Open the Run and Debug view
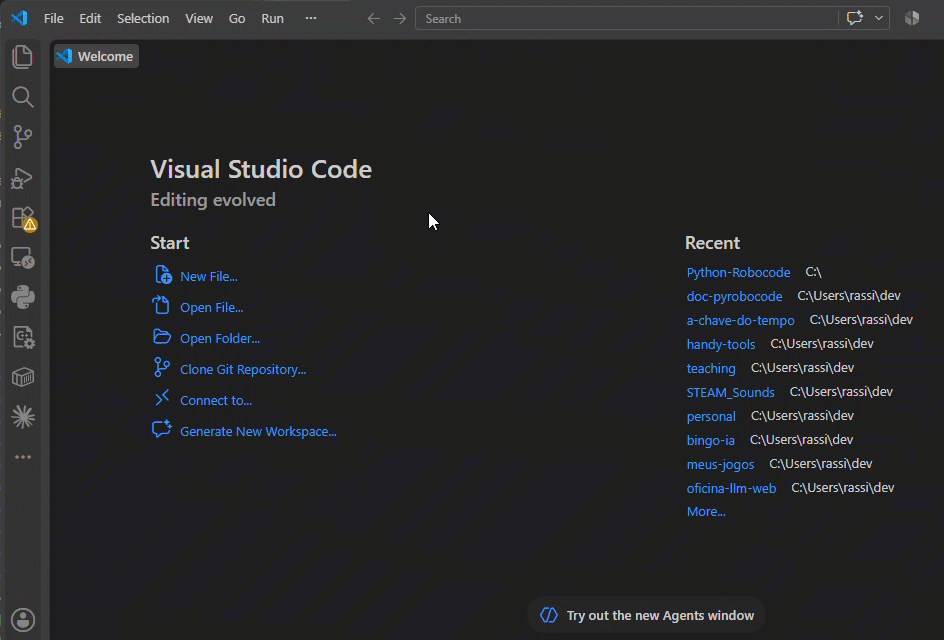 23,178
